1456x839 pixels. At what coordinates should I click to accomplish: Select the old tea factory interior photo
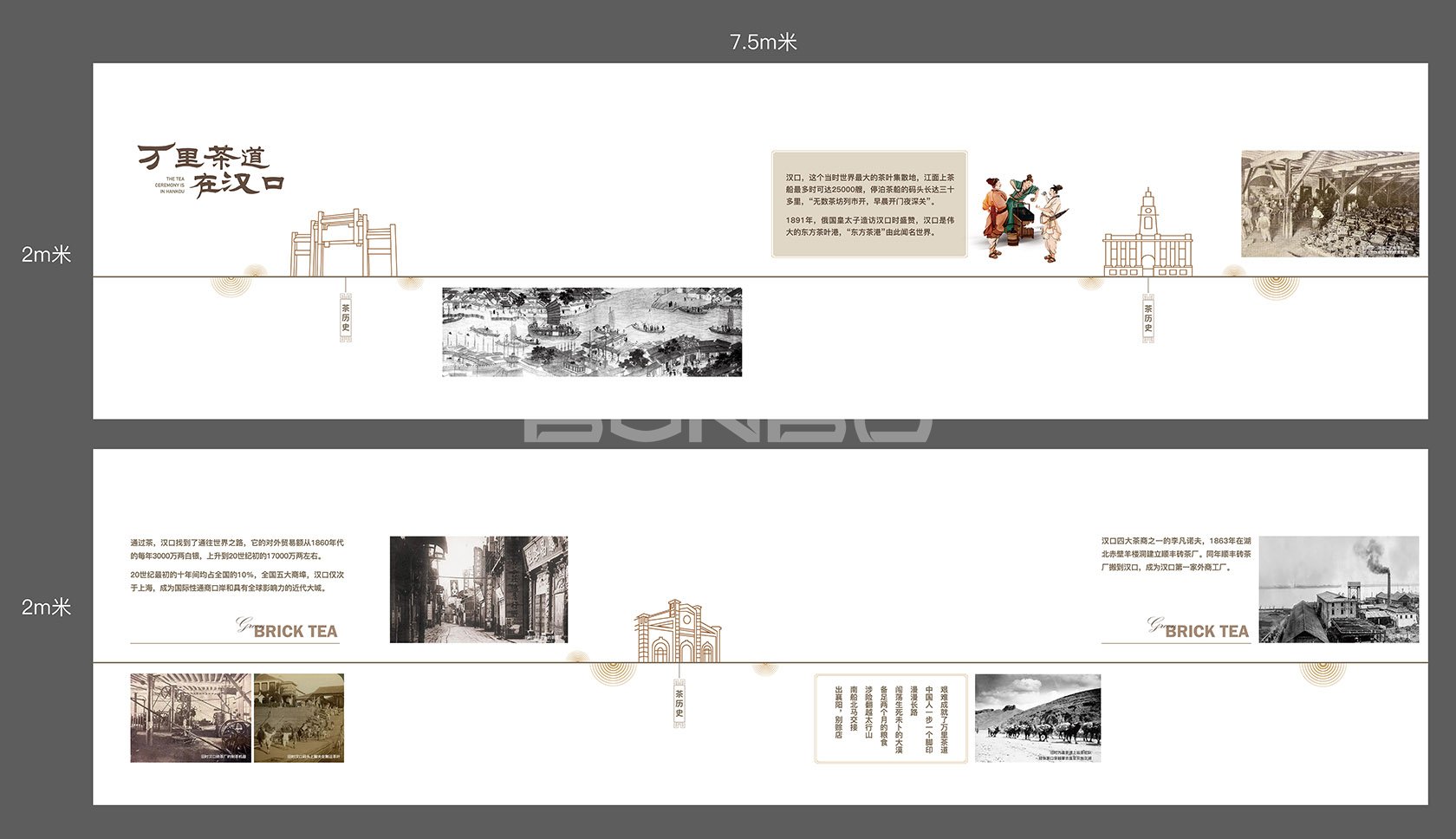pos(1329,204)
